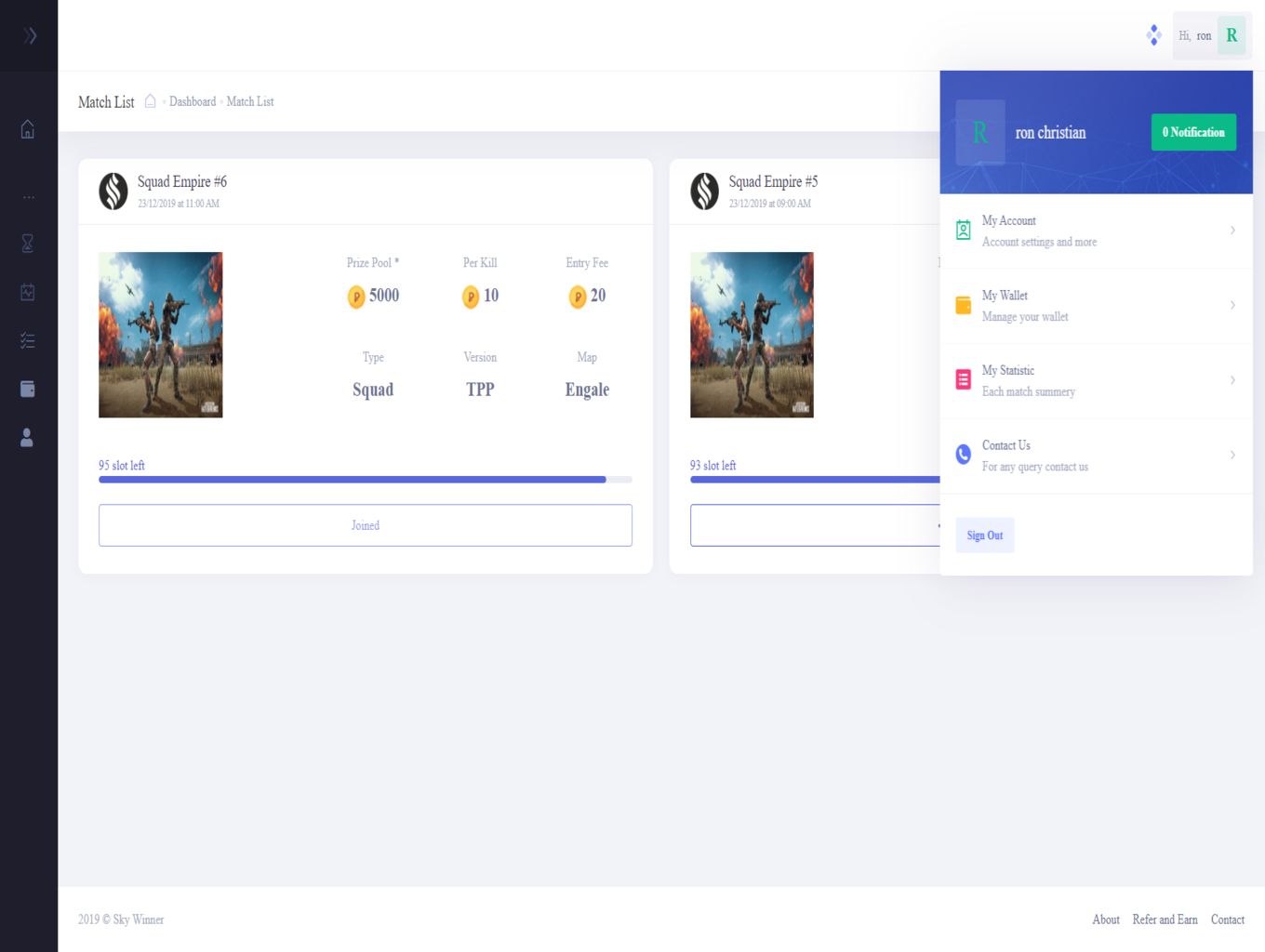Click the Sign Out button
The width and height of the screenshot is (1265, 952).
(985, 535)
